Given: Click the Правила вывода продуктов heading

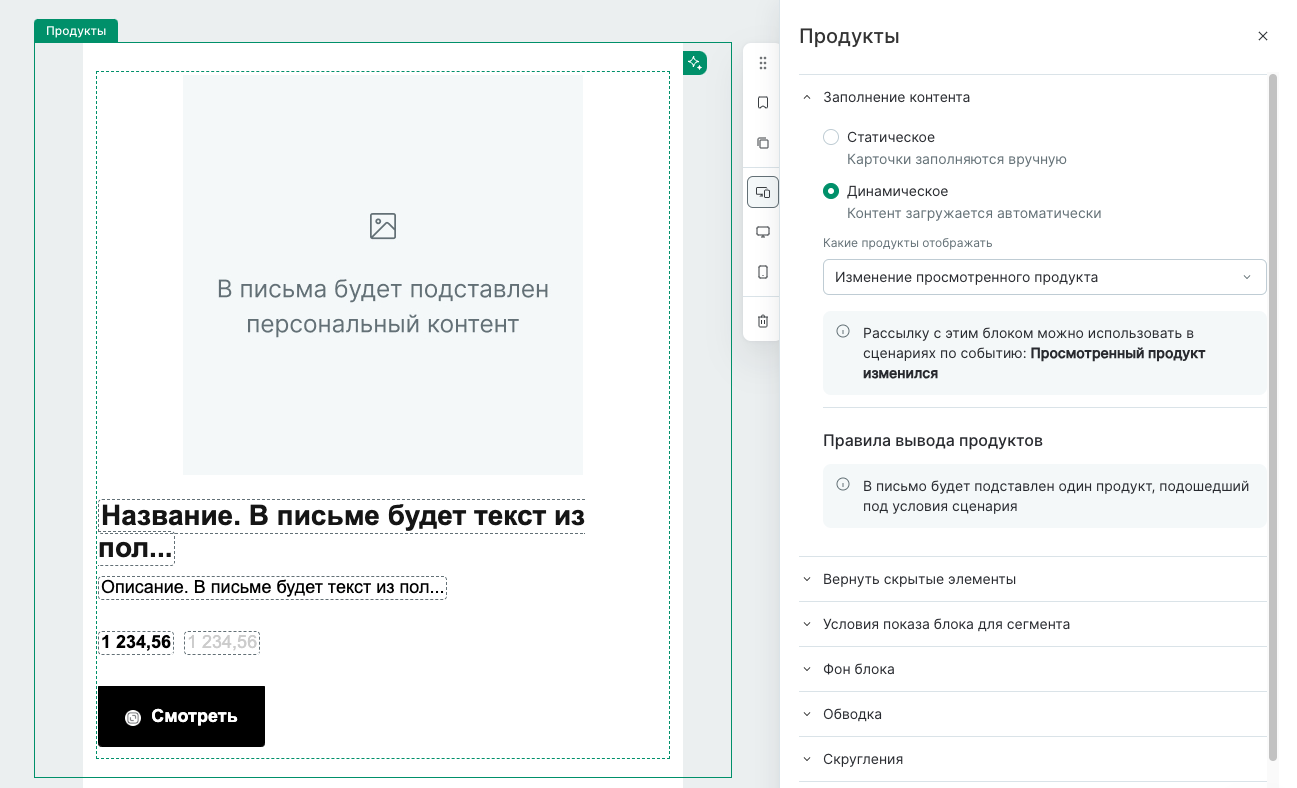Looking at the screenshot, I should click(x=933, y=440).
